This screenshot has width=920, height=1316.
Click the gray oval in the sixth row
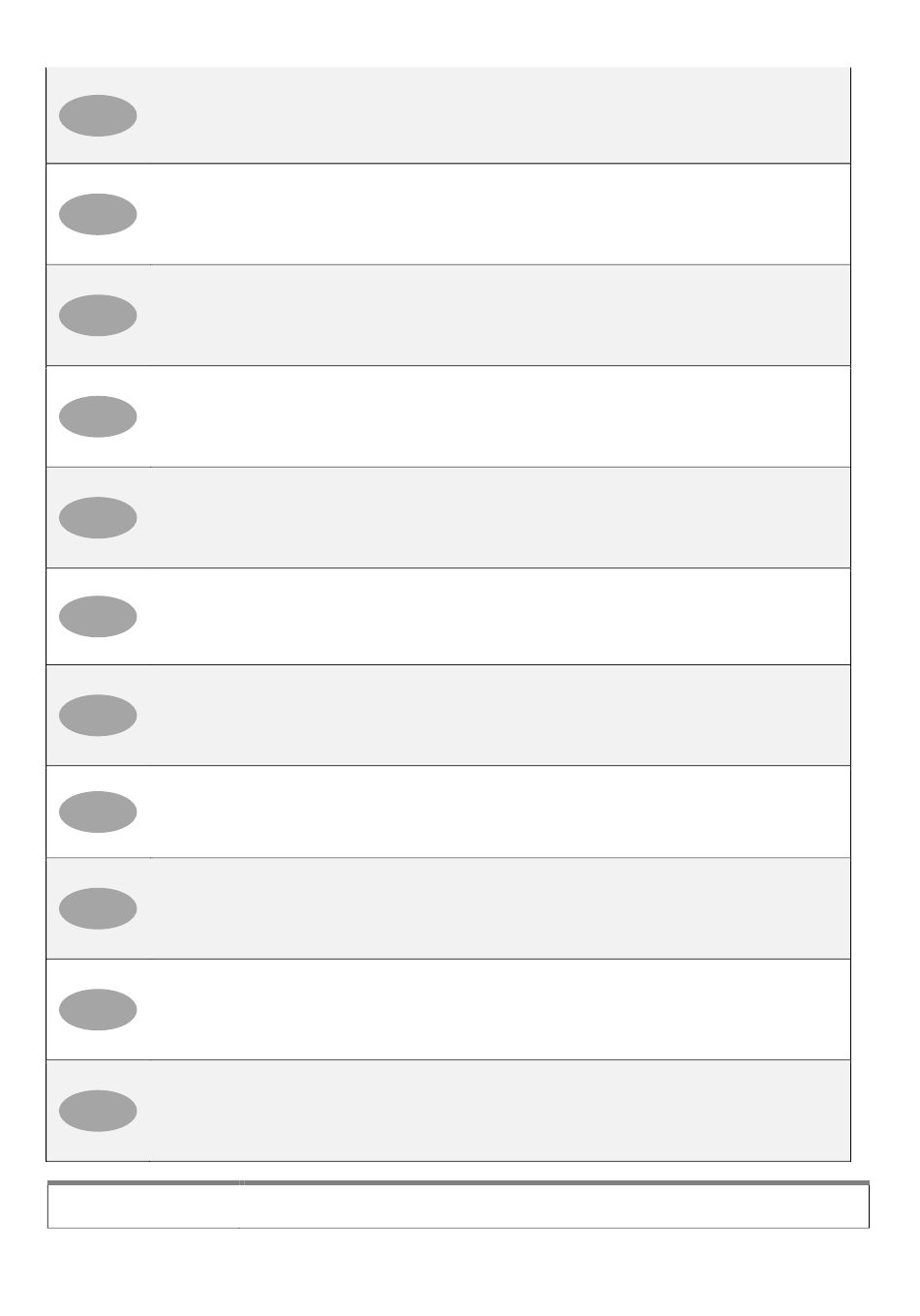pyautogui.click(x=98, y=616)
